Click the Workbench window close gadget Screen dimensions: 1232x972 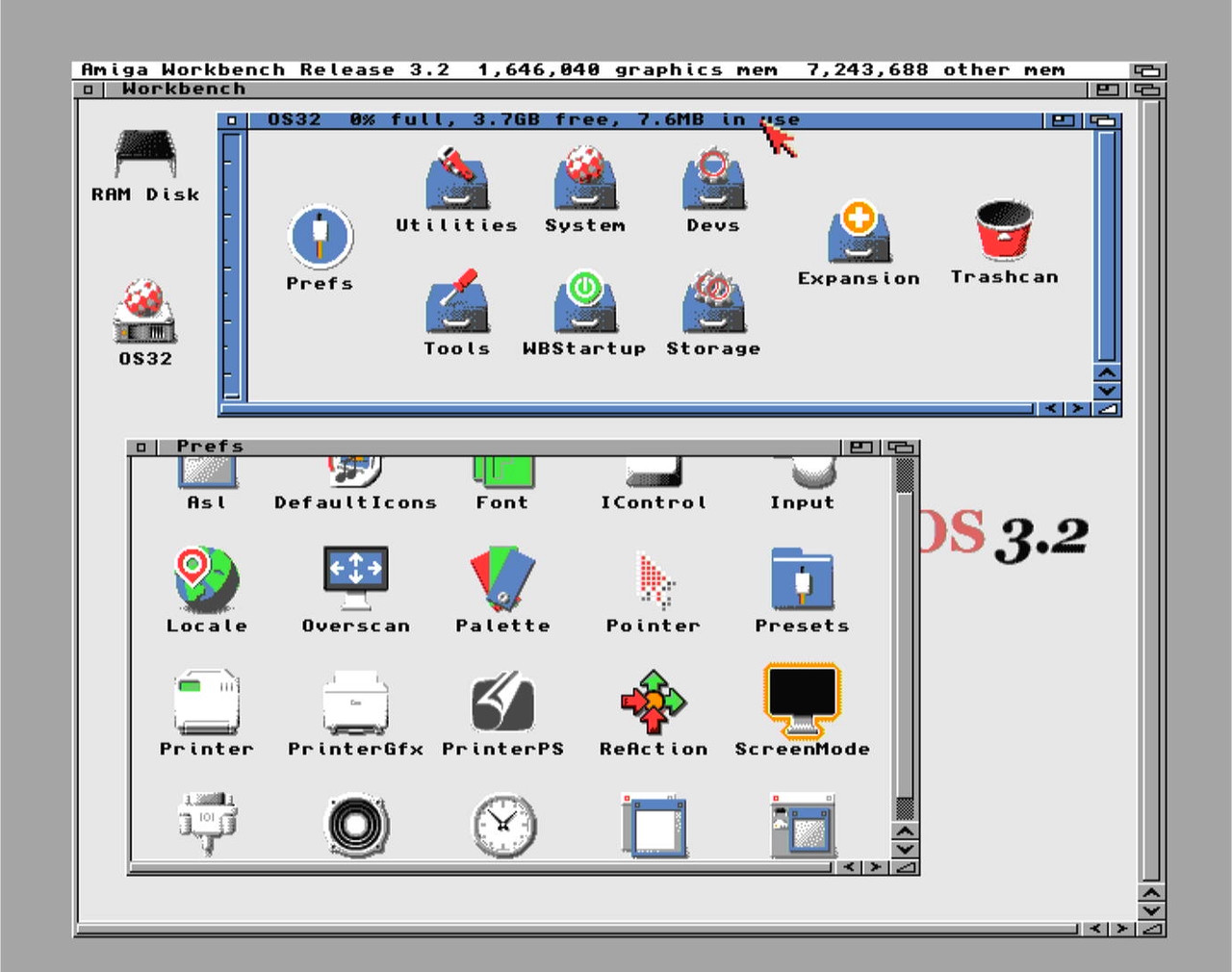tap(88, 90)
